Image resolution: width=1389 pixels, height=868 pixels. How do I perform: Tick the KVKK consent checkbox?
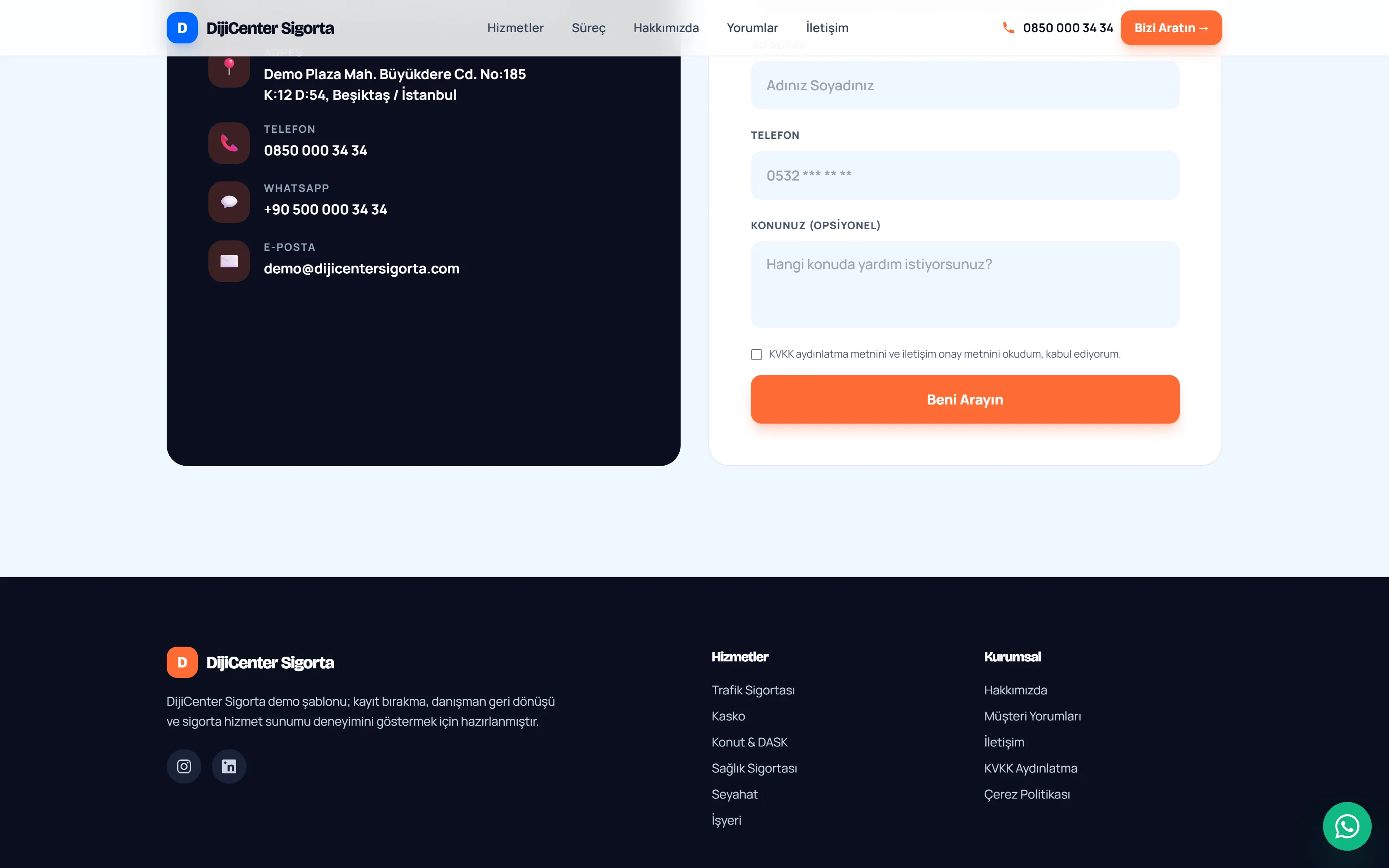point(757,354)
